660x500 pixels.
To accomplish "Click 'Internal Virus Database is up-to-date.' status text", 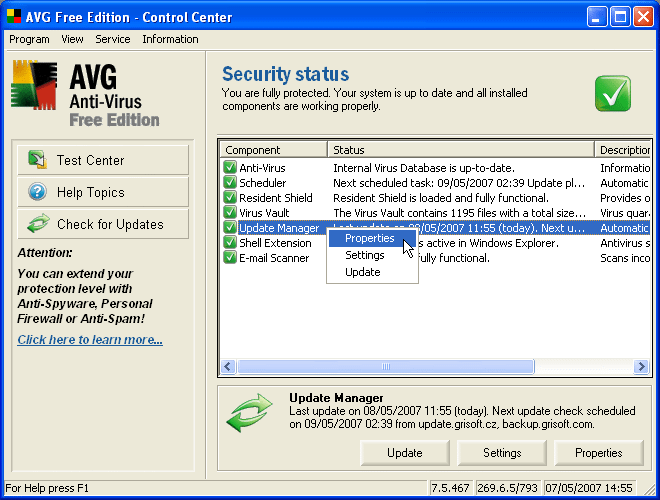I will pyautogui.click(x=424, y=168).
